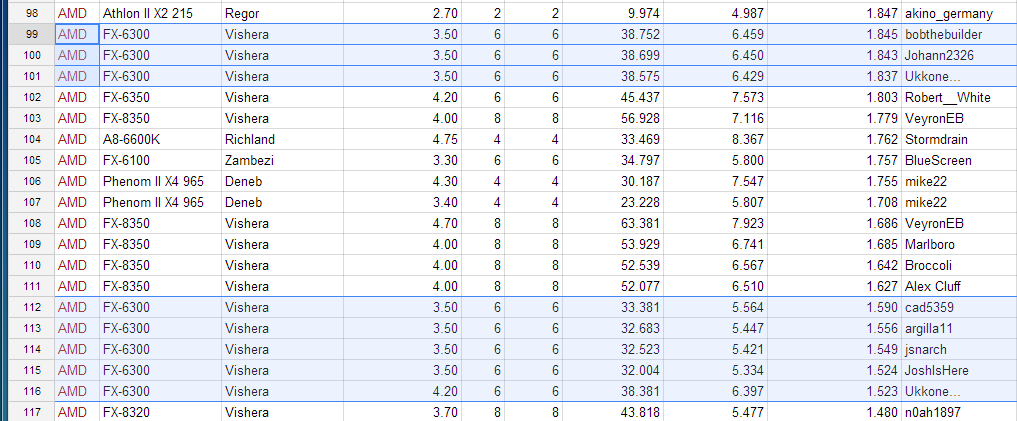Click the 'Richland' codename cell
Screen dimensions: 1017x421
coord(281,139)
